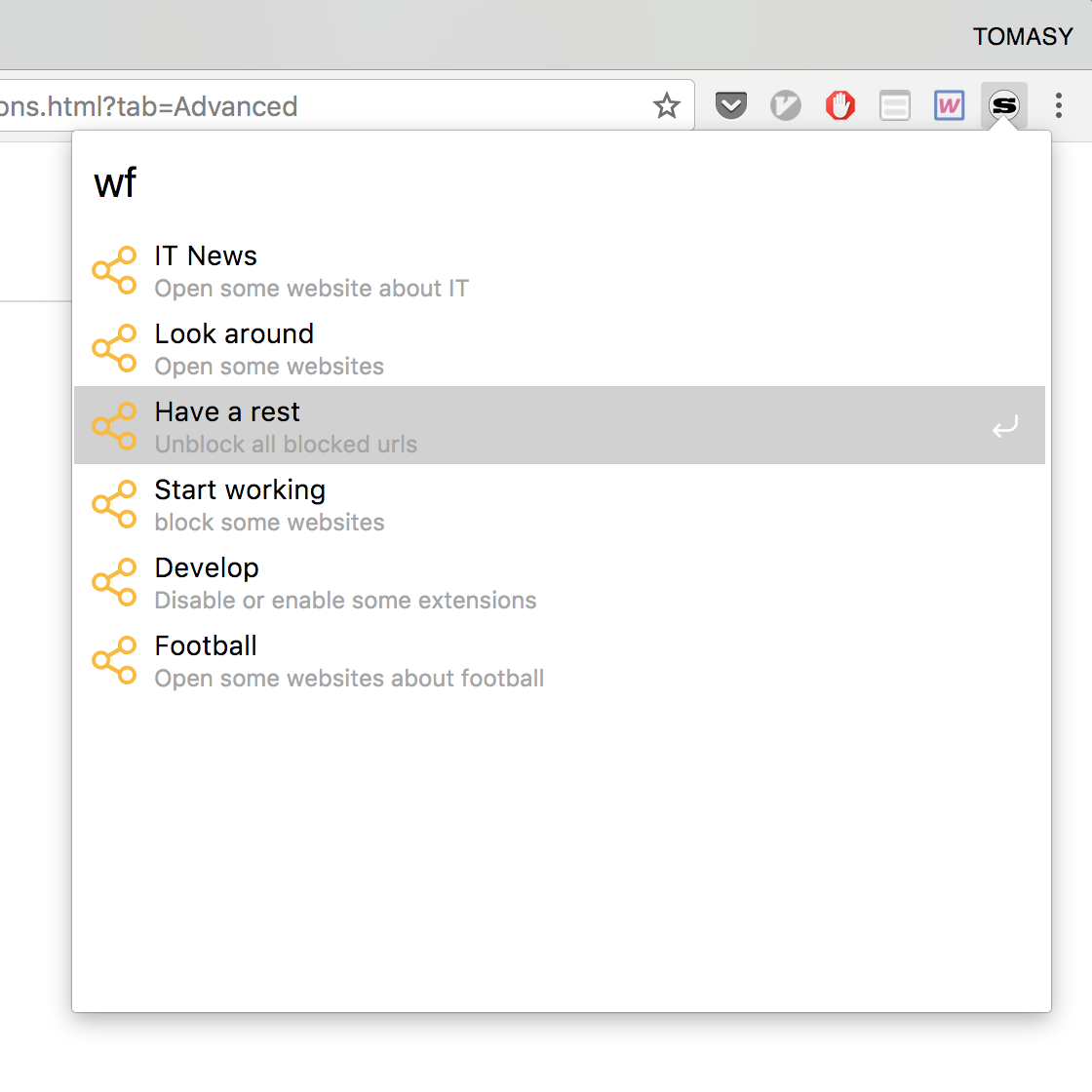Open the Pocket extension
This screenshot has width=1092, height=1092.
click(x=730, y=106)
